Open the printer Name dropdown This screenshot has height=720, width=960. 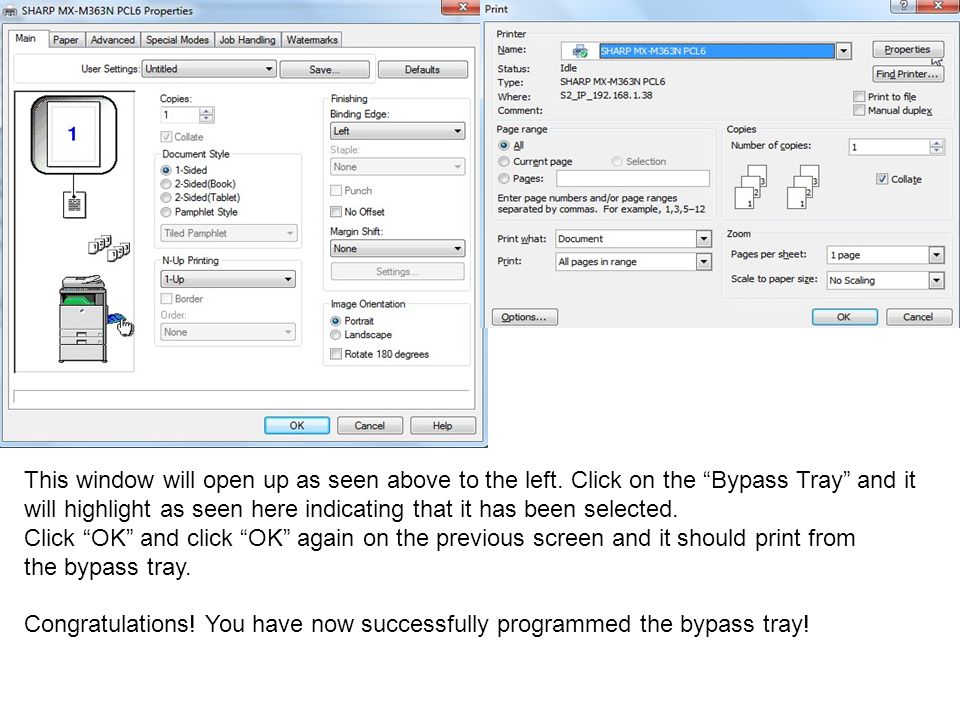click(x=844, y=51)
